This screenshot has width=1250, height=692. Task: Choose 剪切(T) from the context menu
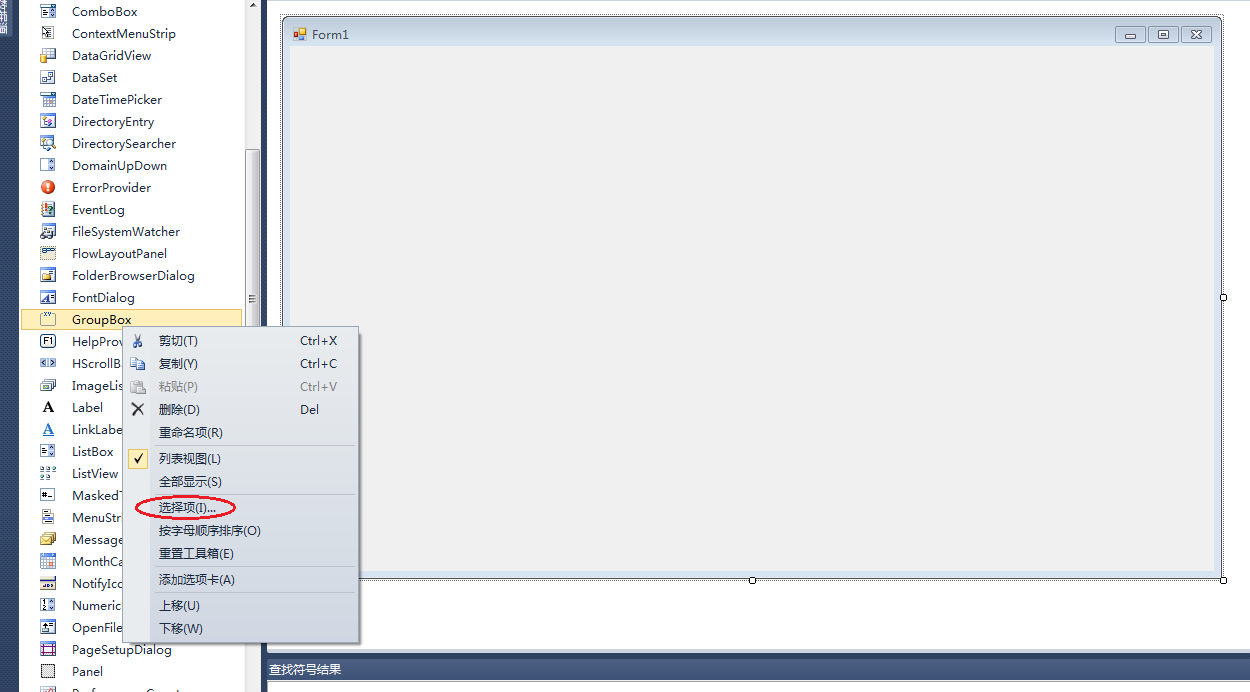(240, 341)
